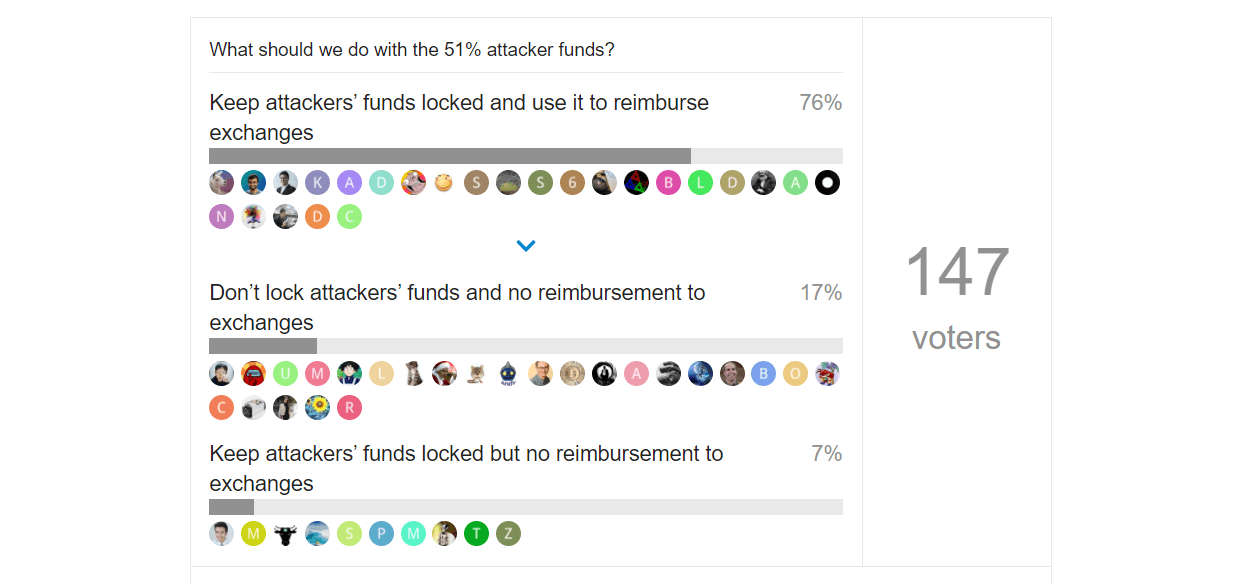Image resolution: width=1260 pixels, height=584 pixels.
Task: Select 'Don't lock attackers' funds' poll option
Action: tap(457, 307)
